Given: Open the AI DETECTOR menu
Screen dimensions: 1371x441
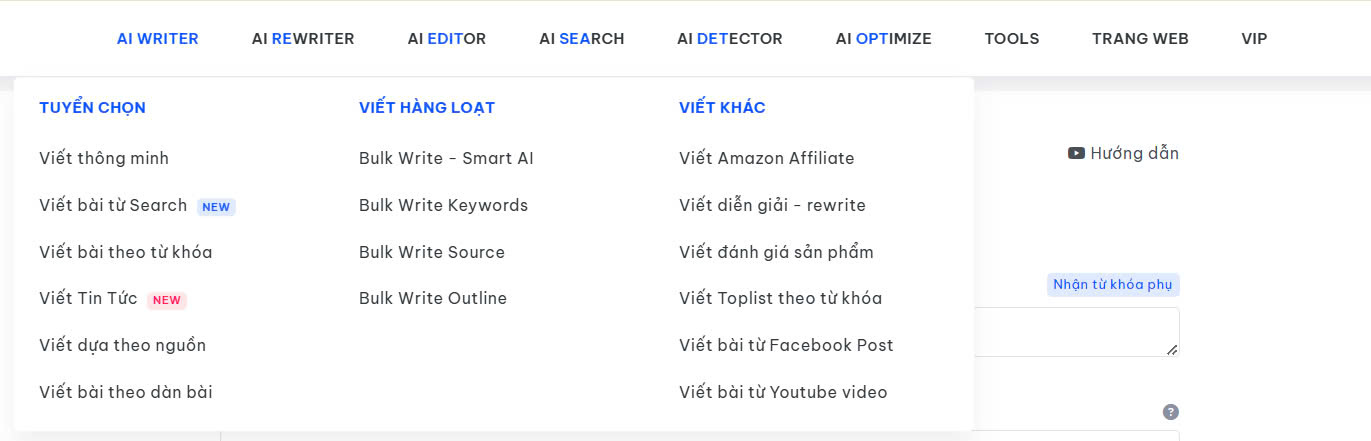Looking at the screenshot, I should coord(730,39).
